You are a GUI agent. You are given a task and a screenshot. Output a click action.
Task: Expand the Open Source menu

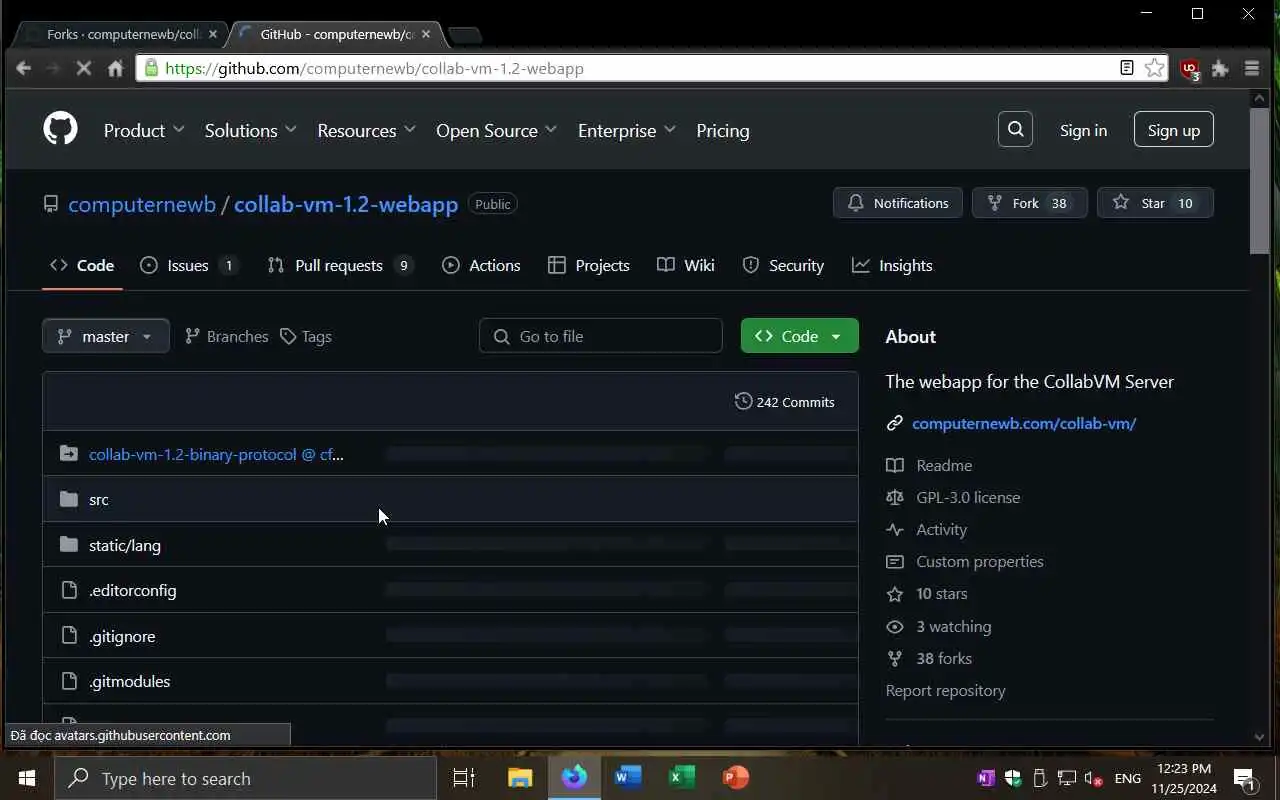(x=497, y=130)
